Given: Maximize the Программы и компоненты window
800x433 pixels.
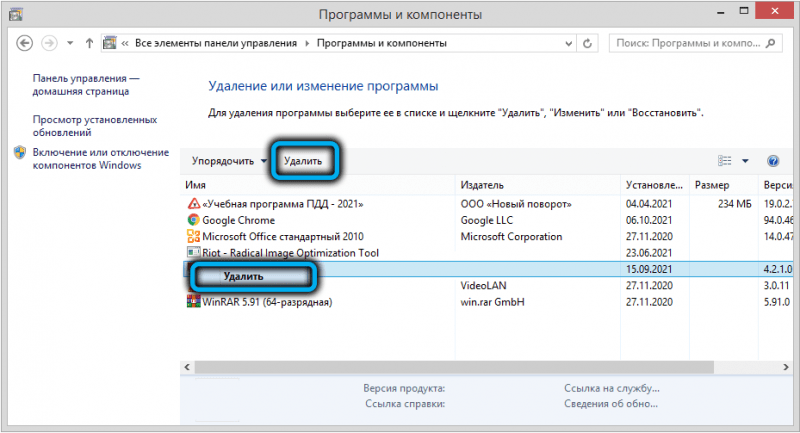Looking at the screenshot, I should [744, 12].
